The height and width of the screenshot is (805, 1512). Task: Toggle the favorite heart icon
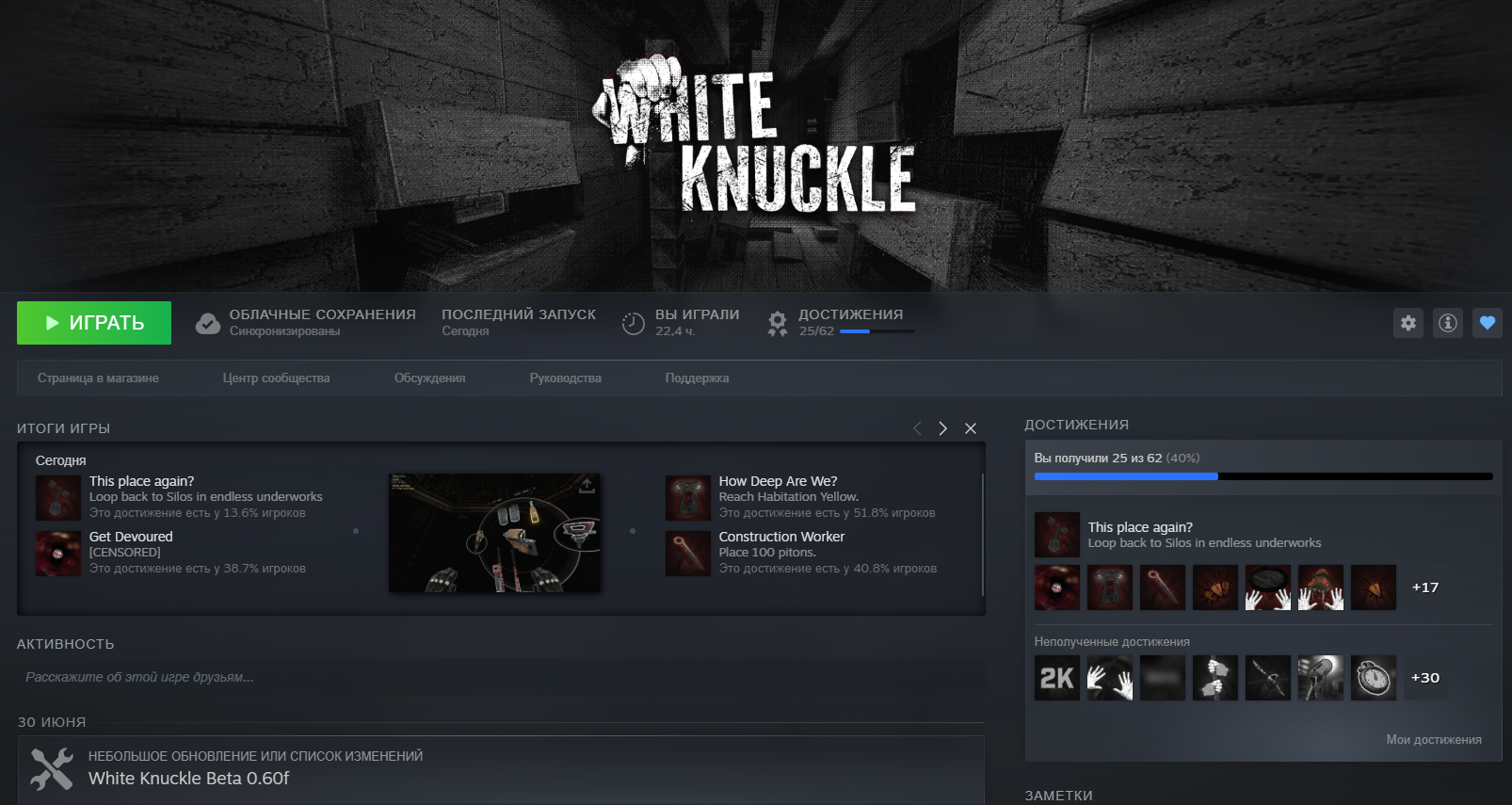click(1488, 323)
